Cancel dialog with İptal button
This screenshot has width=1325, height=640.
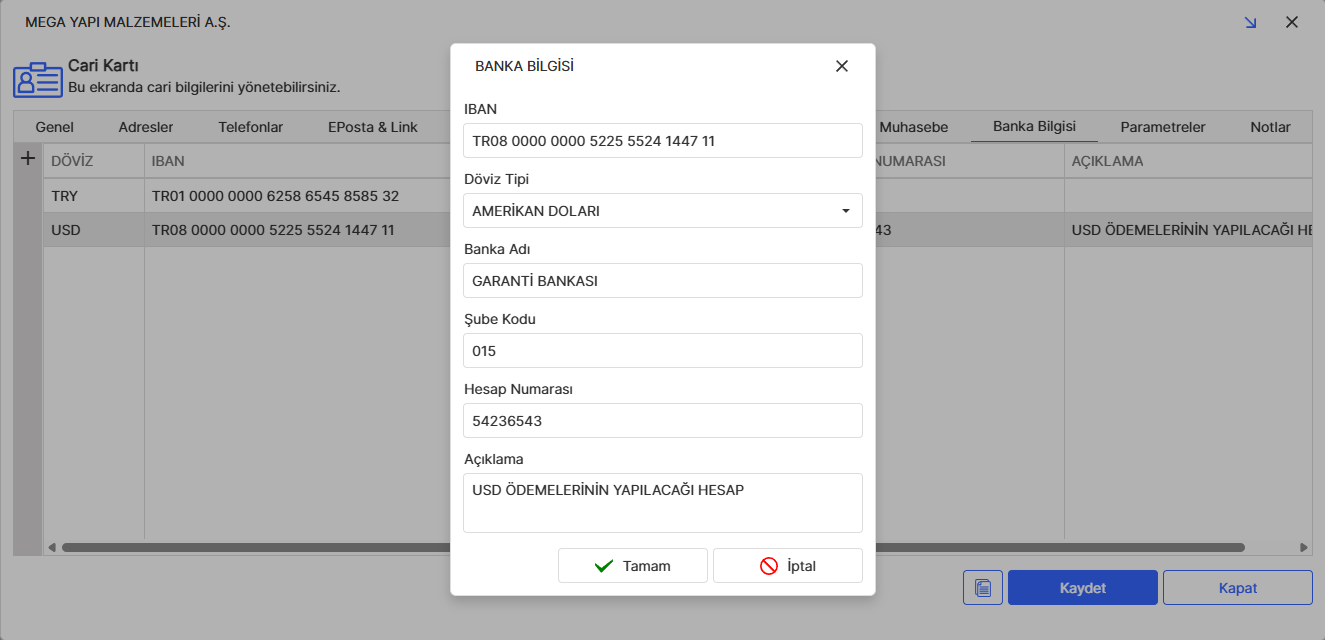point(787,566)
